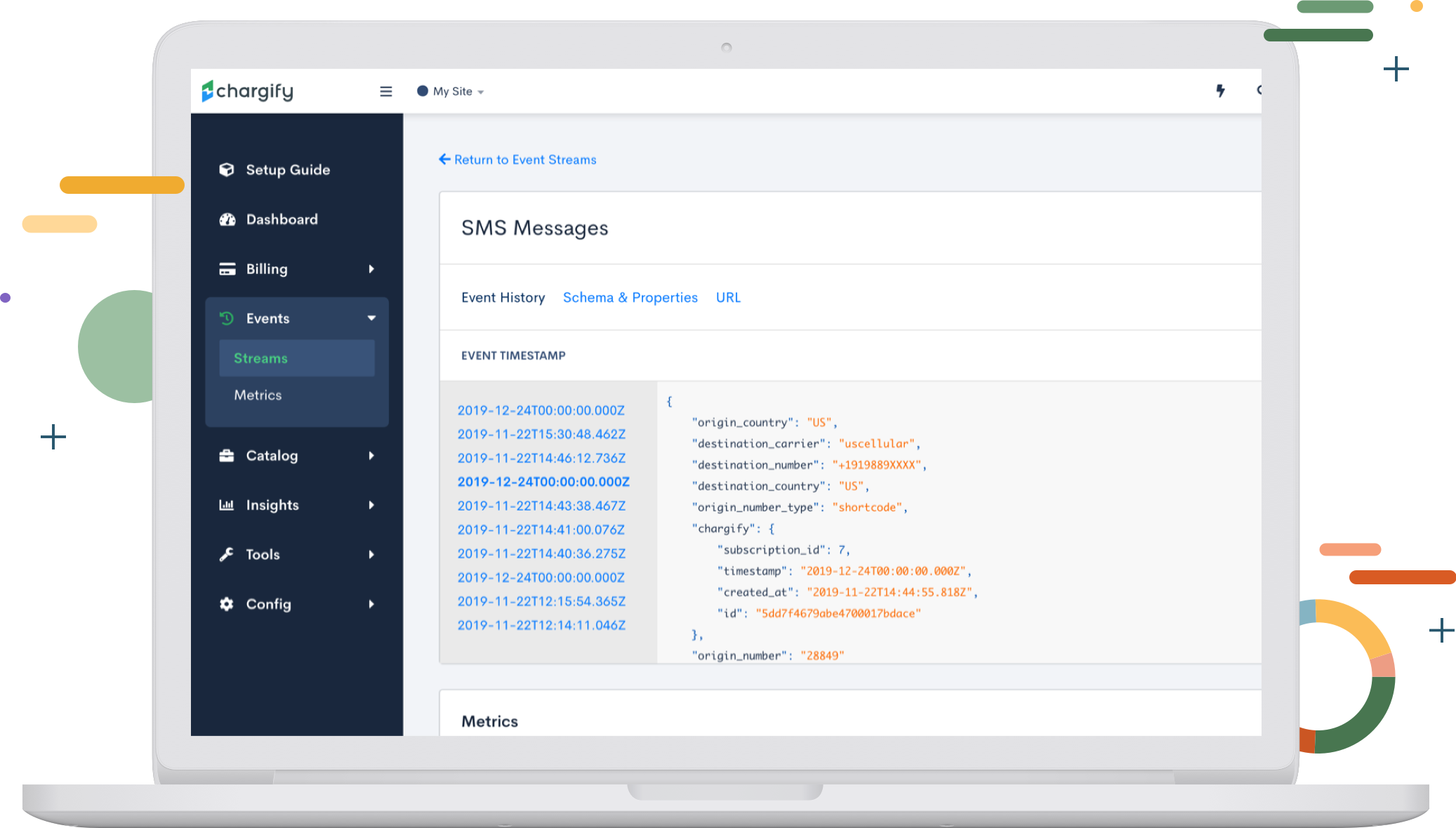Open the Metrics submenu item
Image resolution: width=1456 pixels, height=828 pixels.
click(258, 395)
